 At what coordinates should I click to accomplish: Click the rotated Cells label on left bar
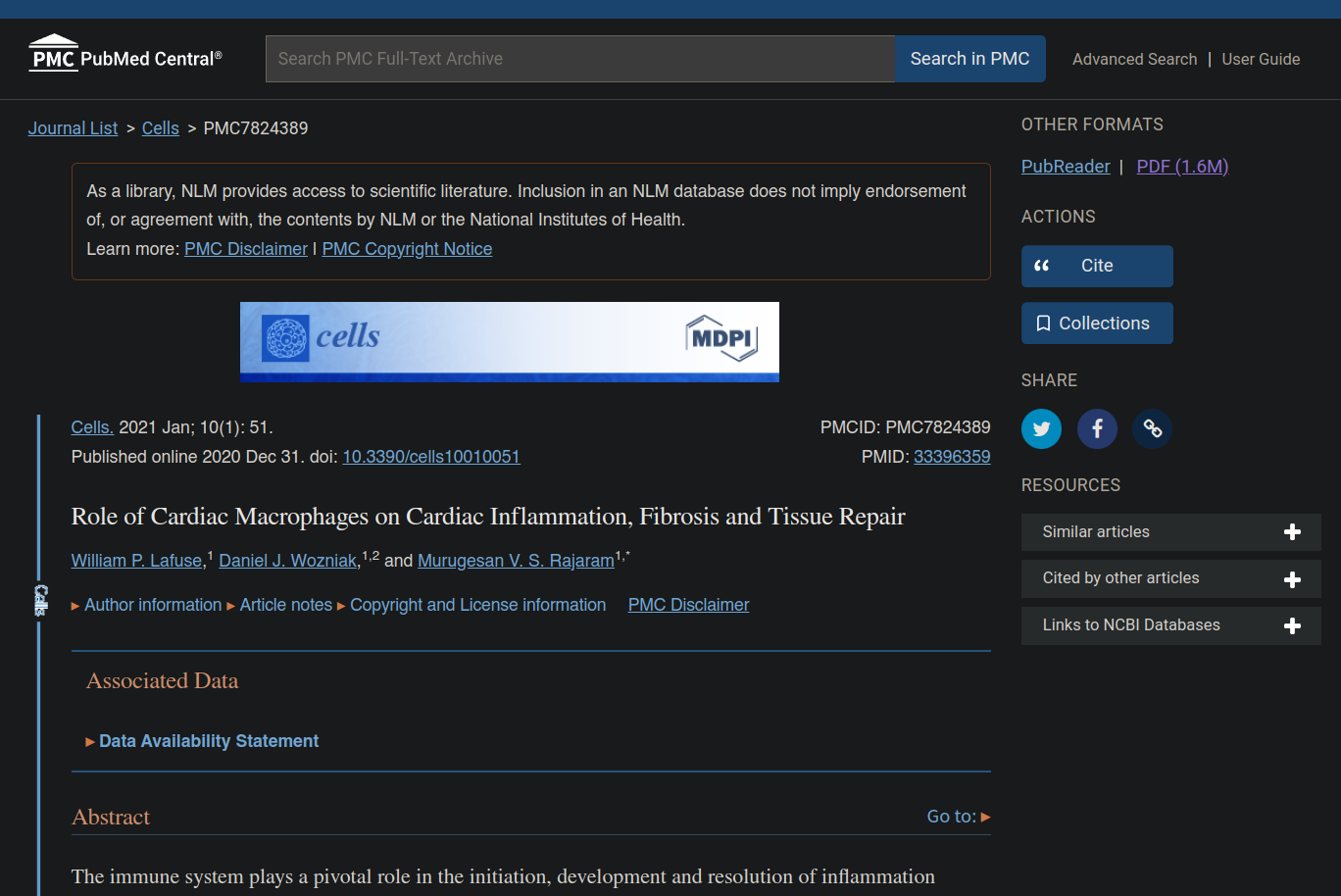point(40,600)
